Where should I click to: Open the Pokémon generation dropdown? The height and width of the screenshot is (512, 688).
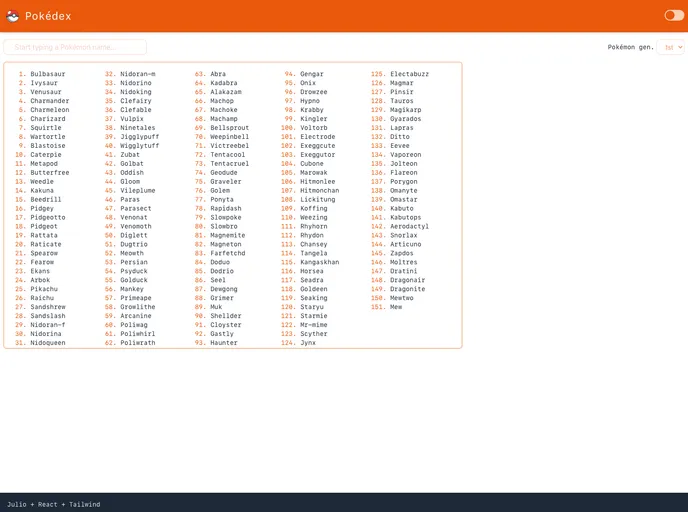point(673,47)
